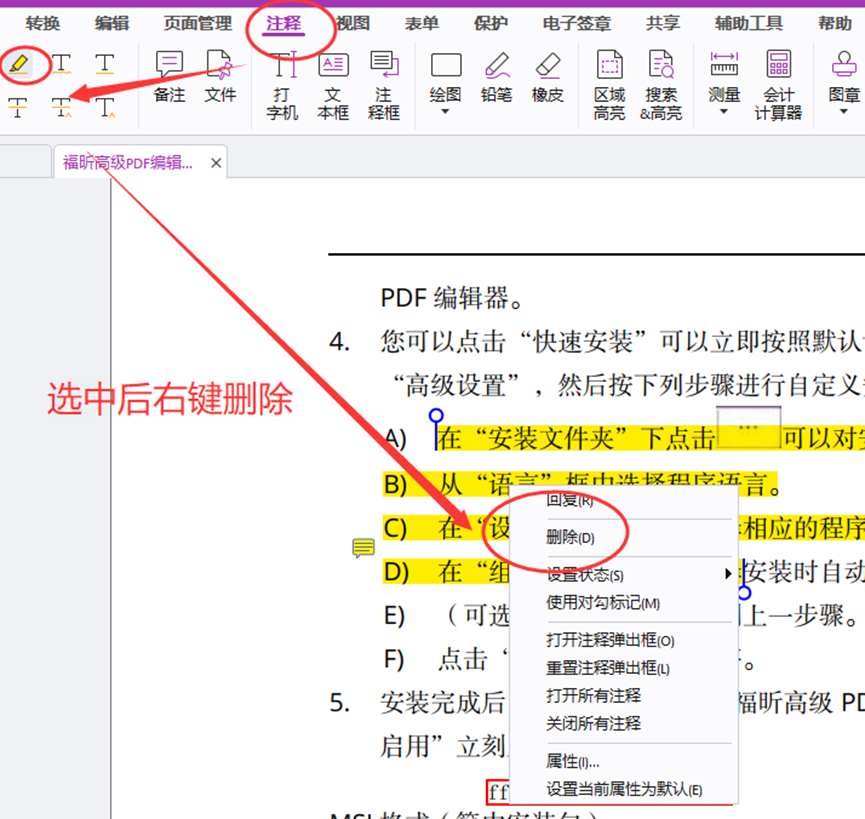Open the 编辑 ribbon tab
Viewport: 865px width, 819px height.
click(111, 23)
